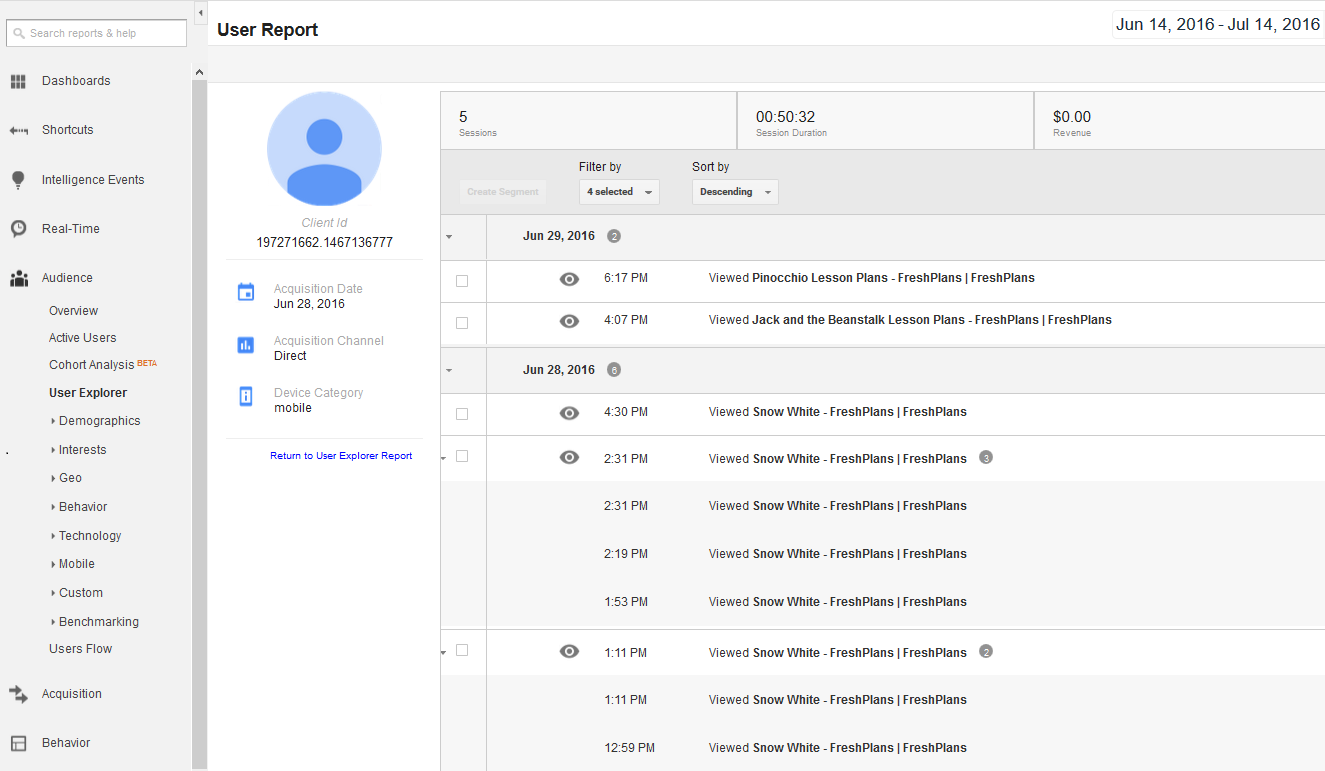Collapse the Jun 29, 2016 date group
The height and width of the screenshot is (771, 1325).
(x=449, y=237)
